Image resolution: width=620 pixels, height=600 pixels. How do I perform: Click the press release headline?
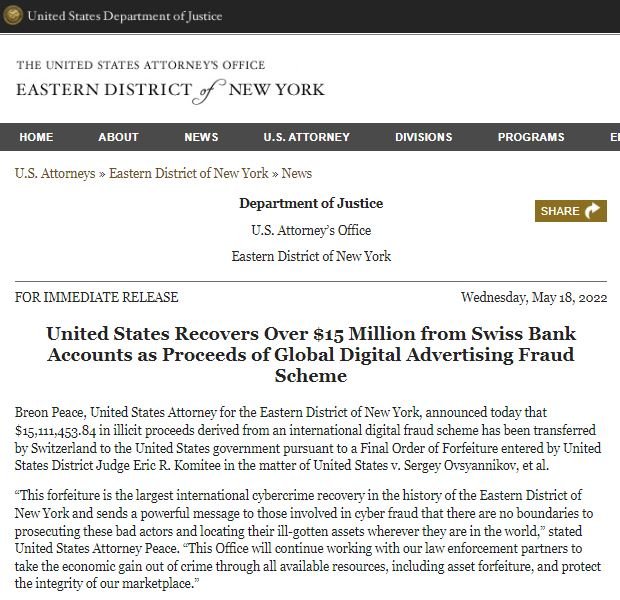pos(311,354)
